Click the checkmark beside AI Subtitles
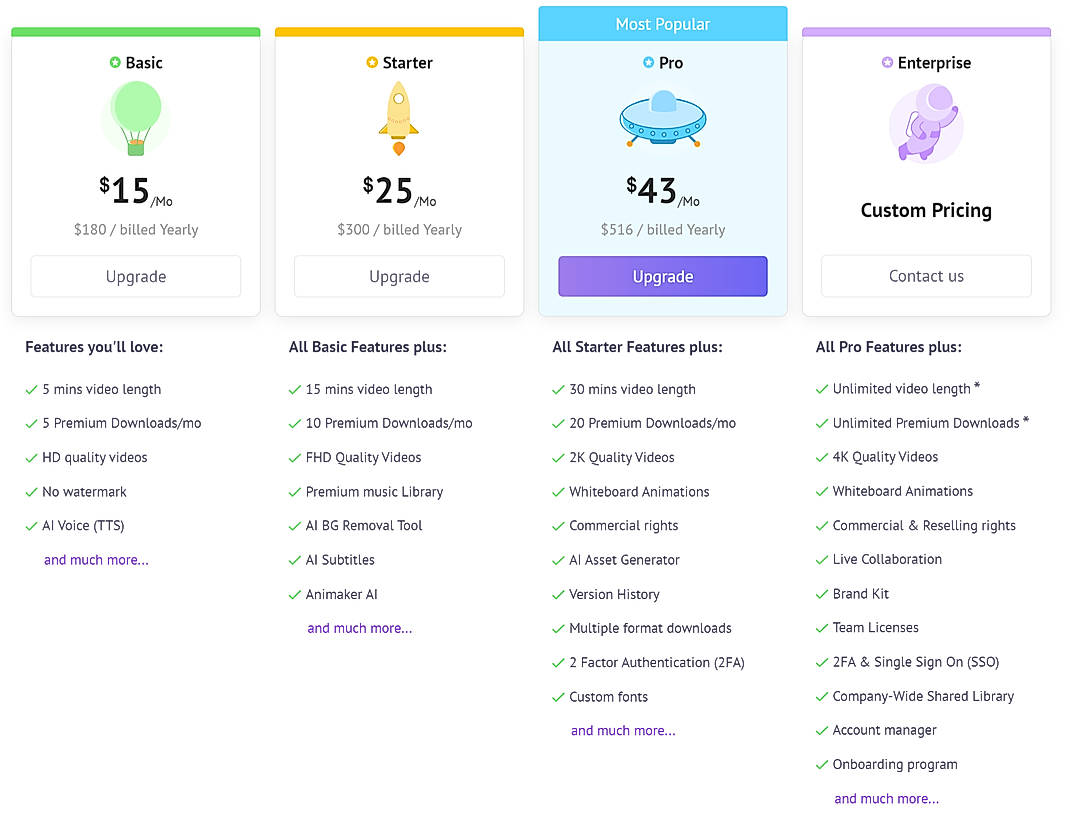 (294, 560)
